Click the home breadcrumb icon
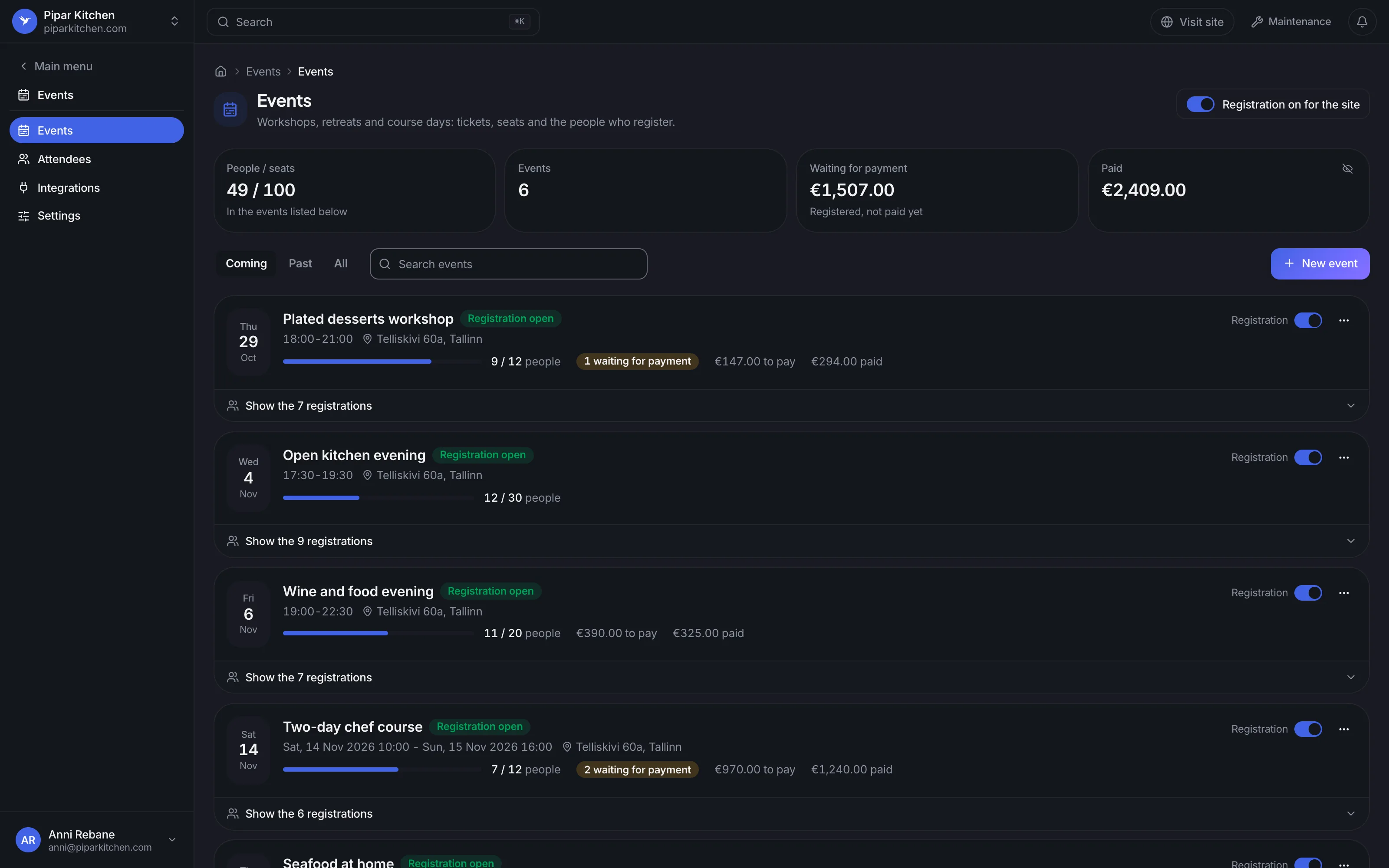This screenshot has width=1389, height=868. pyautogui.click(x=221, y=71)
